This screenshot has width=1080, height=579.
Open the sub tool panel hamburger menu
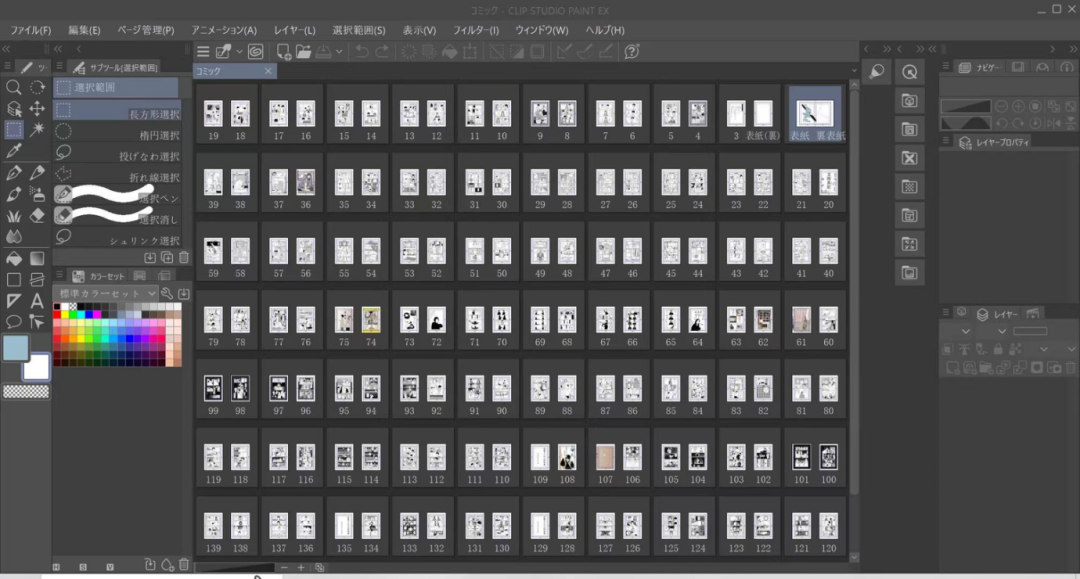pos(59,67)
